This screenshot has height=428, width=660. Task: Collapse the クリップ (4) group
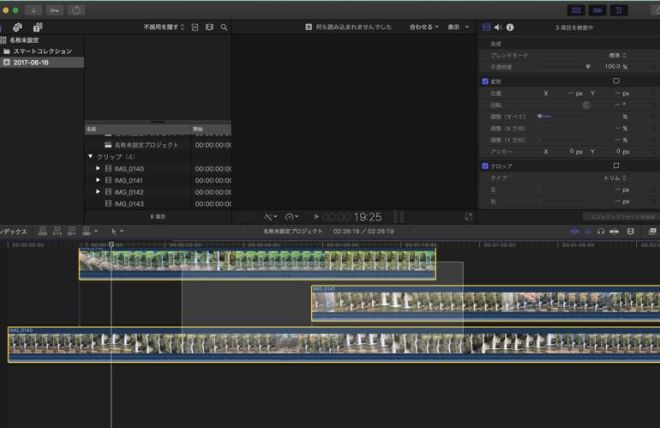90,157
